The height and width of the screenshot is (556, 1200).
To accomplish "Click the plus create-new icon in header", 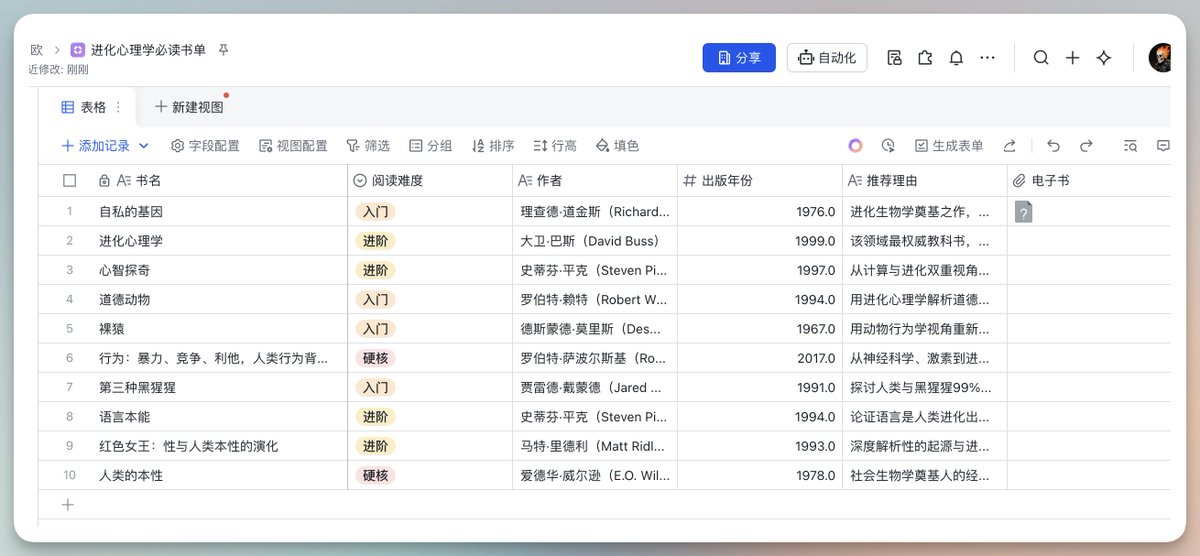I will point(1073,58).
